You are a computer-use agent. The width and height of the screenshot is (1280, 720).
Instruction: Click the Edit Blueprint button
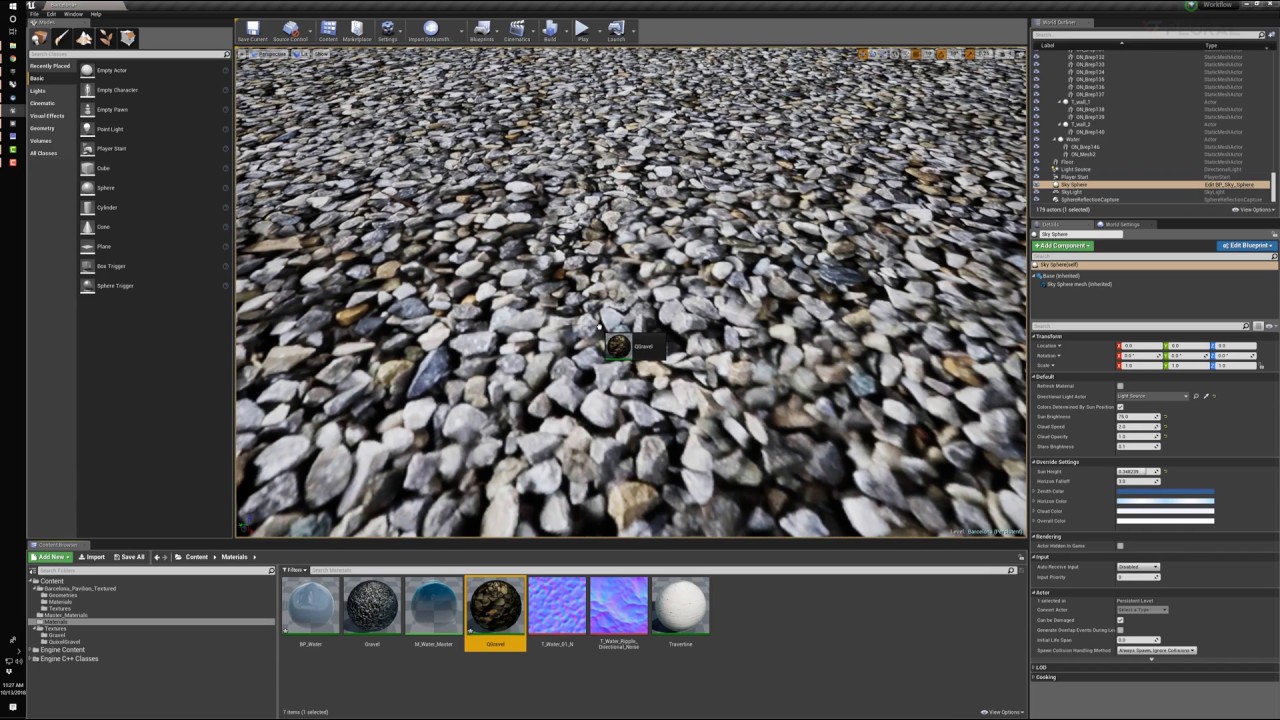[1246, 246]
